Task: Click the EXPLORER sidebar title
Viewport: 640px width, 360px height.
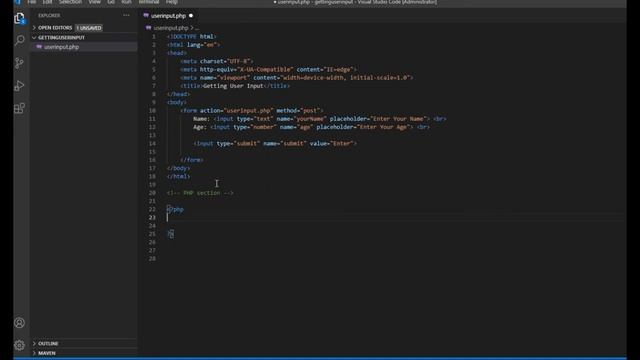Action: 49,16
